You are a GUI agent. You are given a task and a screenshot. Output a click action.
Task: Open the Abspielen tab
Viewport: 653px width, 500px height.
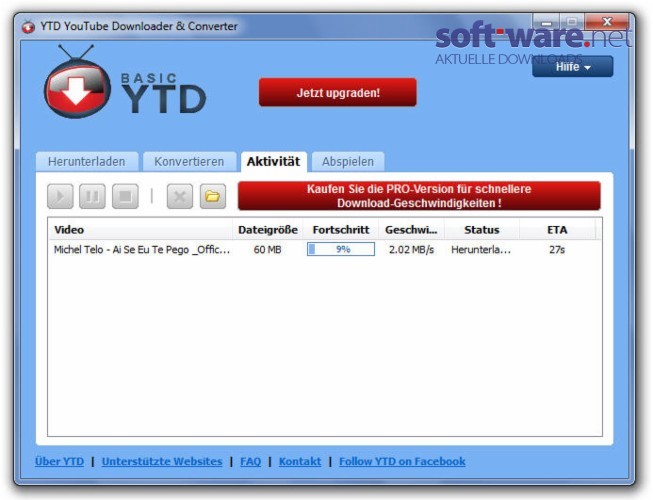coord(348,162)
